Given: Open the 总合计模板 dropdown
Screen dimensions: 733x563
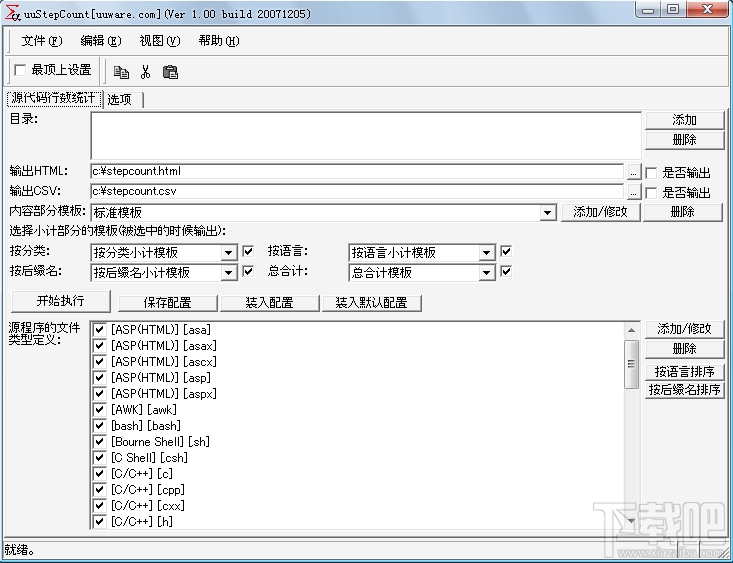Looking at the screenshot, I should [x=486, y=273].
